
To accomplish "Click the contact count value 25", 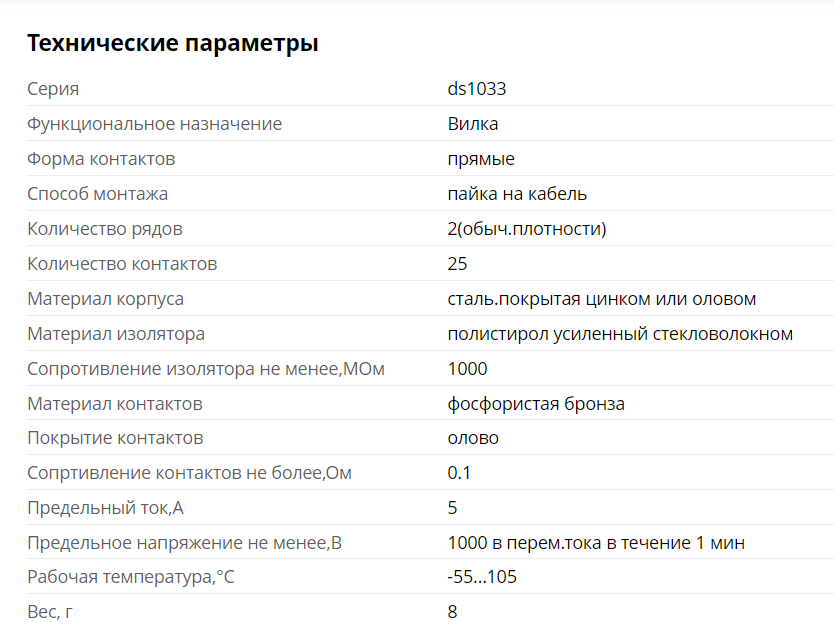I will tap(458, 264).
